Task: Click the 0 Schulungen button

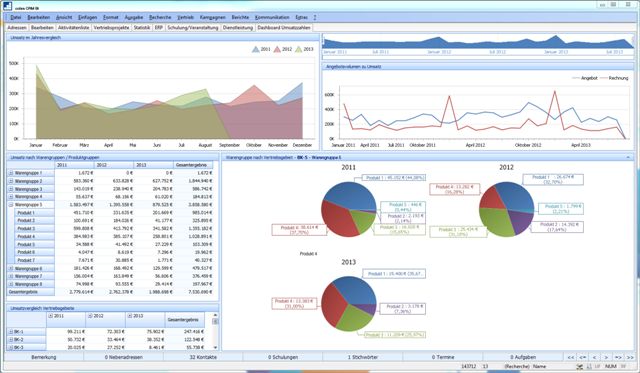Action: [x=283, y=357]
